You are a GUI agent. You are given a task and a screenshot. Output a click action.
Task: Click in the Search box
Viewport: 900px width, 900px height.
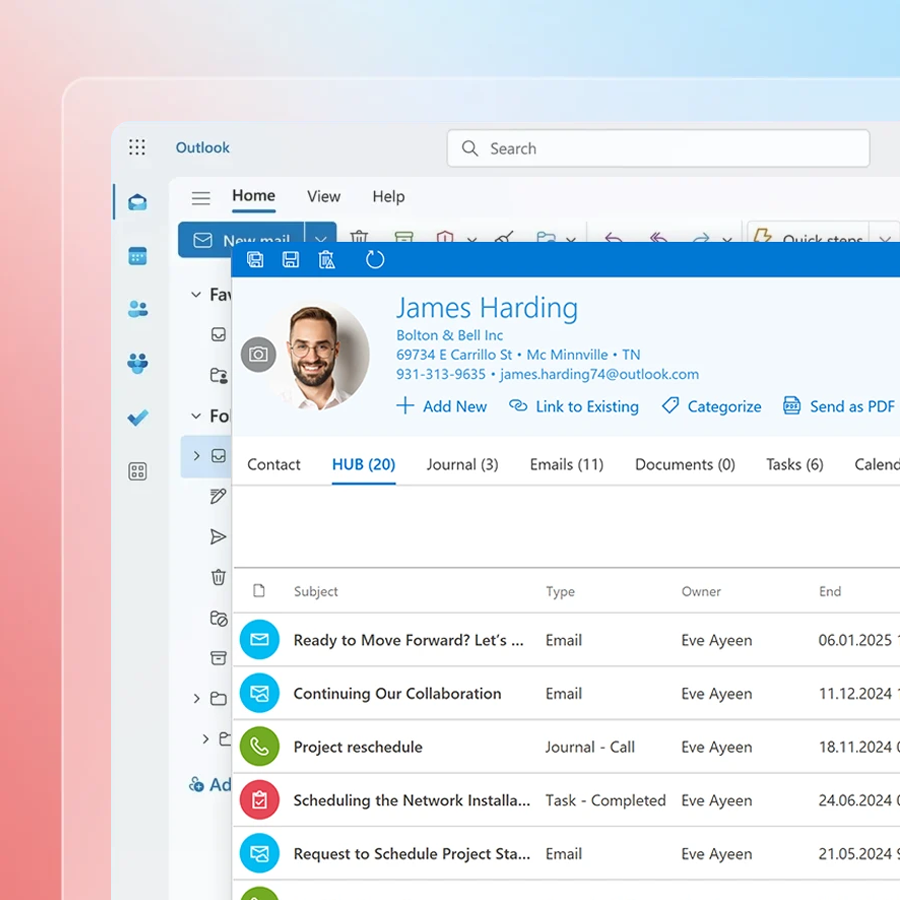[658, 149]
